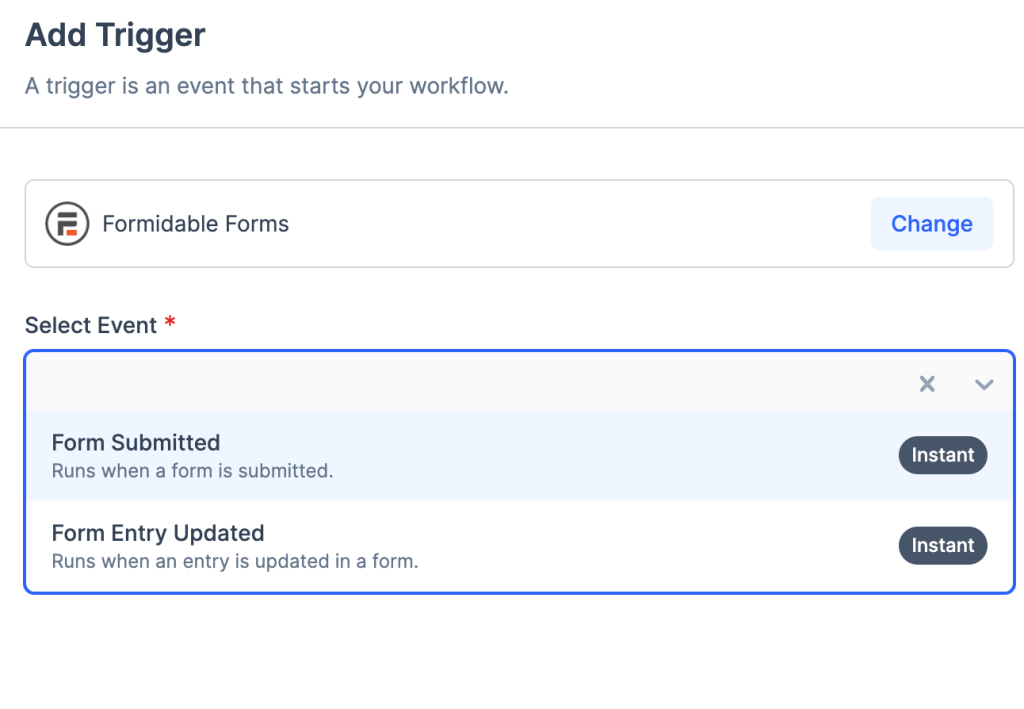Collapse the event list using the chevron arrow
This screenshot has width=1024, height=709.
984,384
